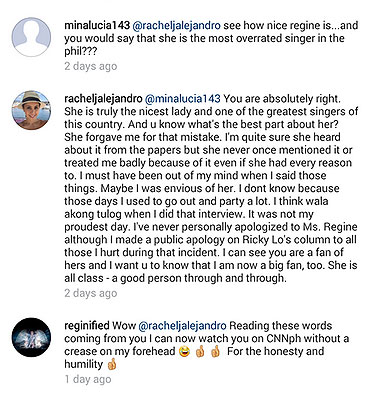
Task: Click "2 days ago" under minalucia143's comment
Action: (91, 66)
